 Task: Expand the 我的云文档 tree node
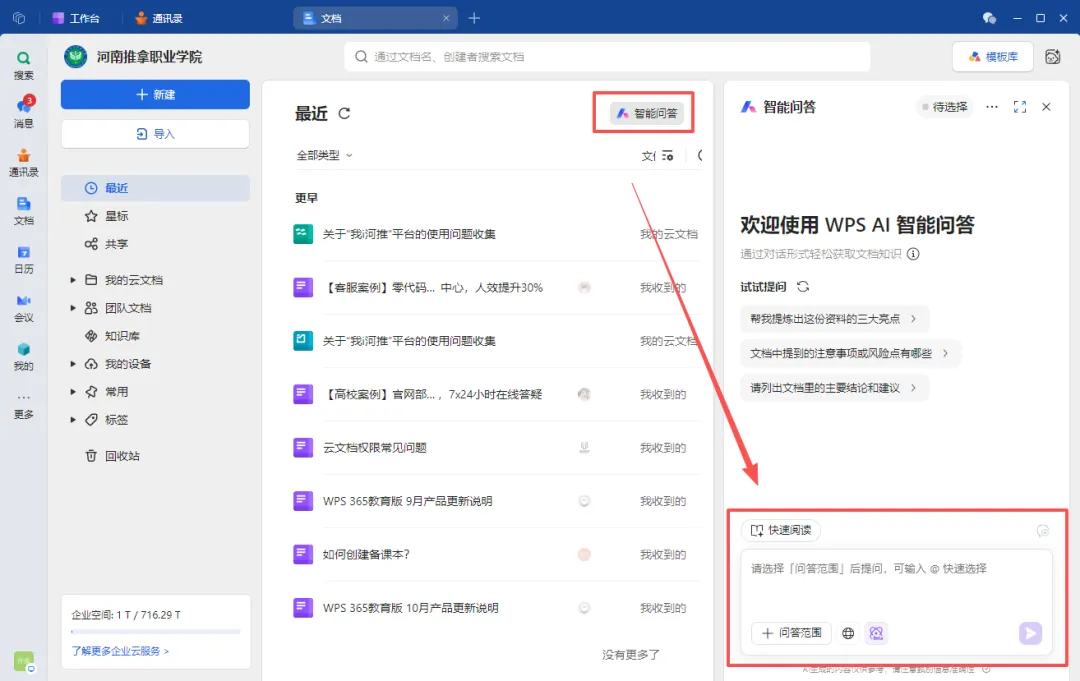(73, 280)
